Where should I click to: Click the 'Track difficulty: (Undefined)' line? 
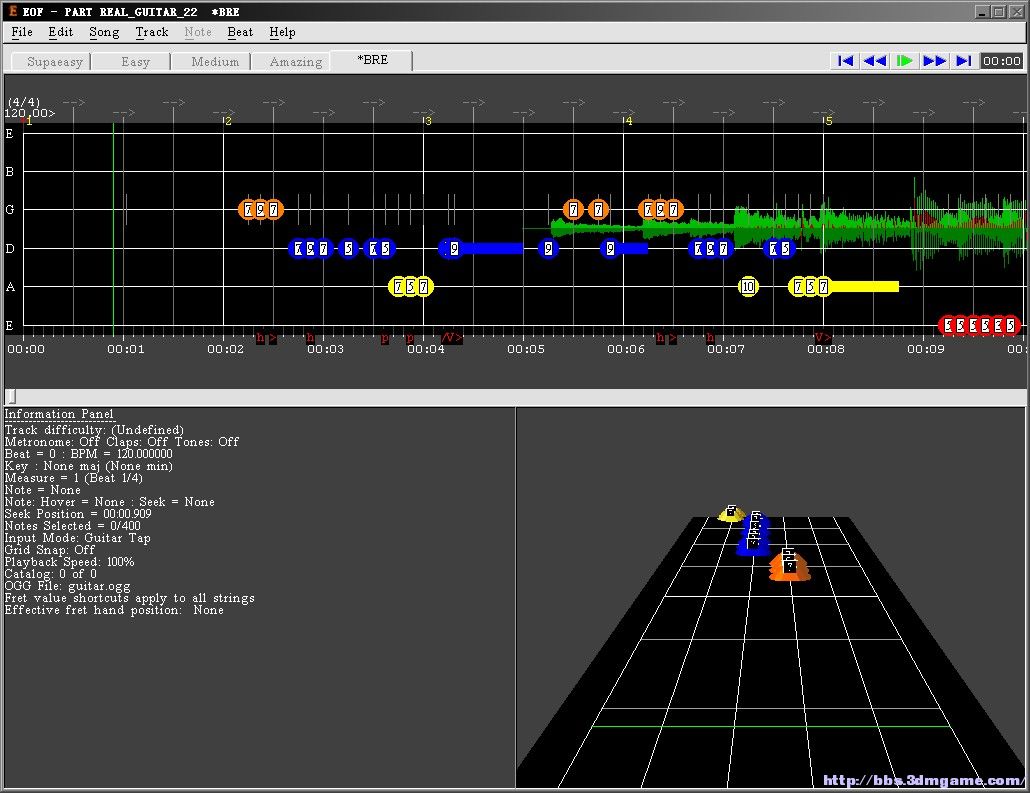(94, 430)
